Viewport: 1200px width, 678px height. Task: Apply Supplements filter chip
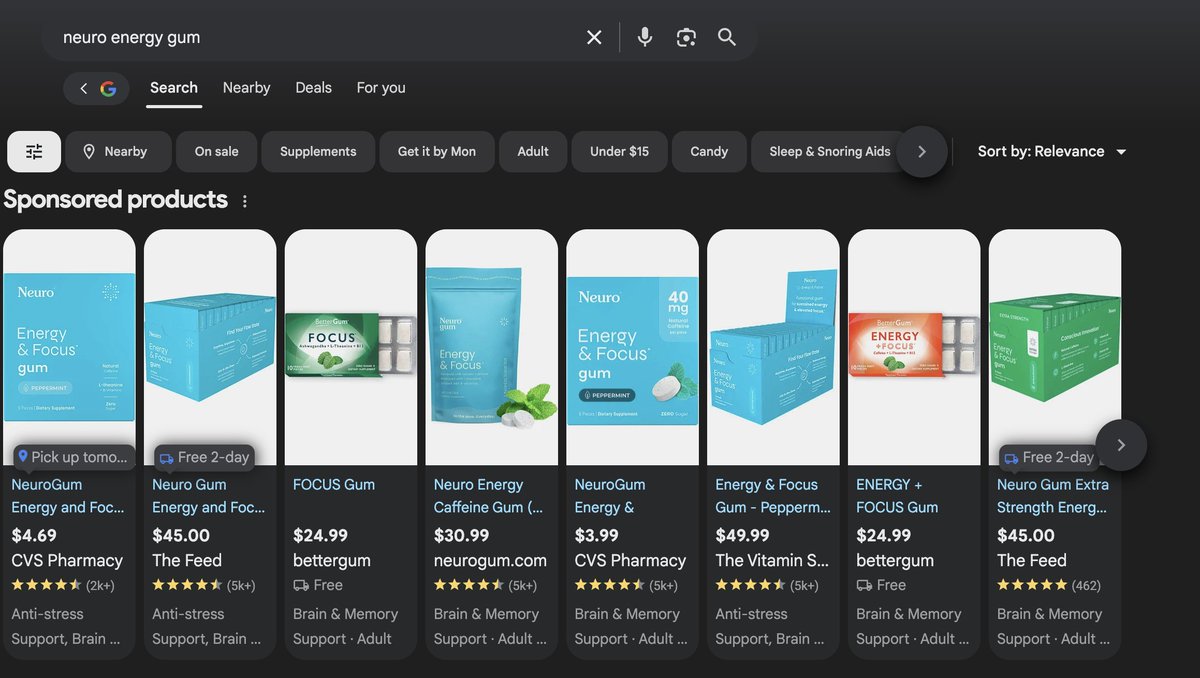pos(318,151)
